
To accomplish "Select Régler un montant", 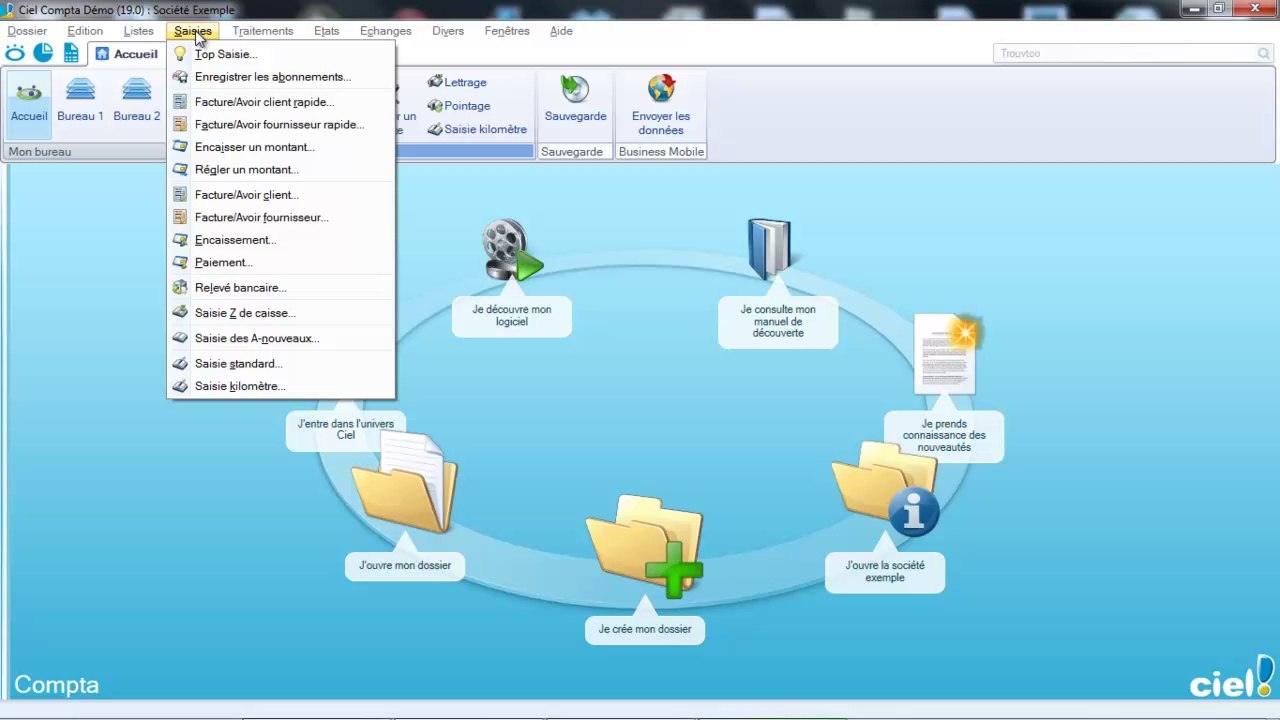I will (281, 170).
